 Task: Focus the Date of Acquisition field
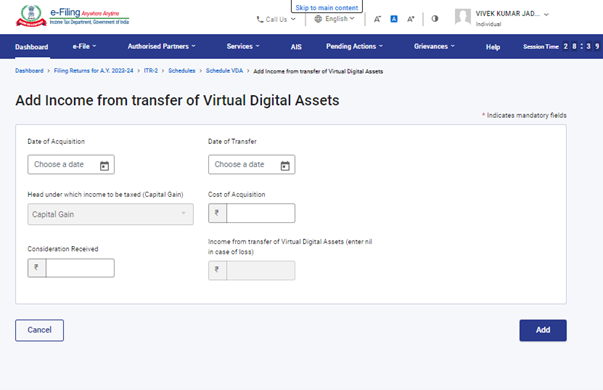(71, 165)
